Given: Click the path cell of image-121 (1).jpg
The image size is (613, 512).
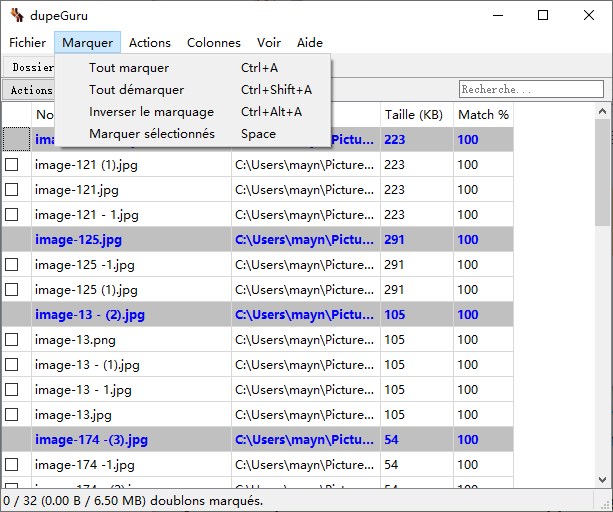Looking at the screenshot, I should click(305, 165).
